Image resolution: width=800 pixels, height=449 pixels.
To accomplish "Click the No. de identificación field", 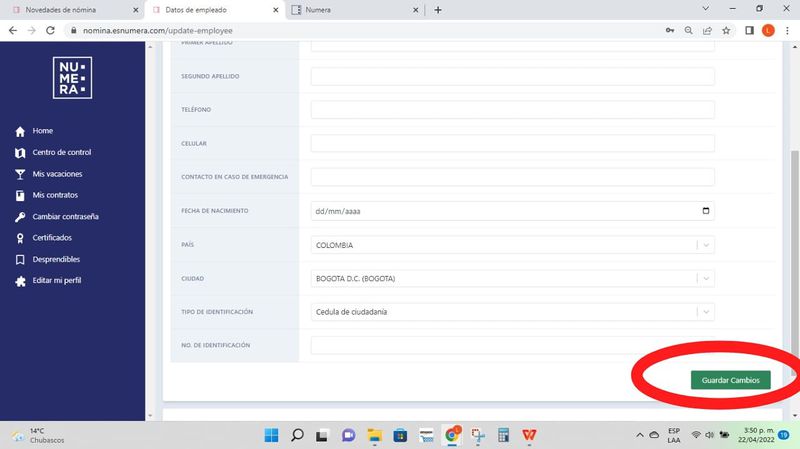I will click(512, 346).
